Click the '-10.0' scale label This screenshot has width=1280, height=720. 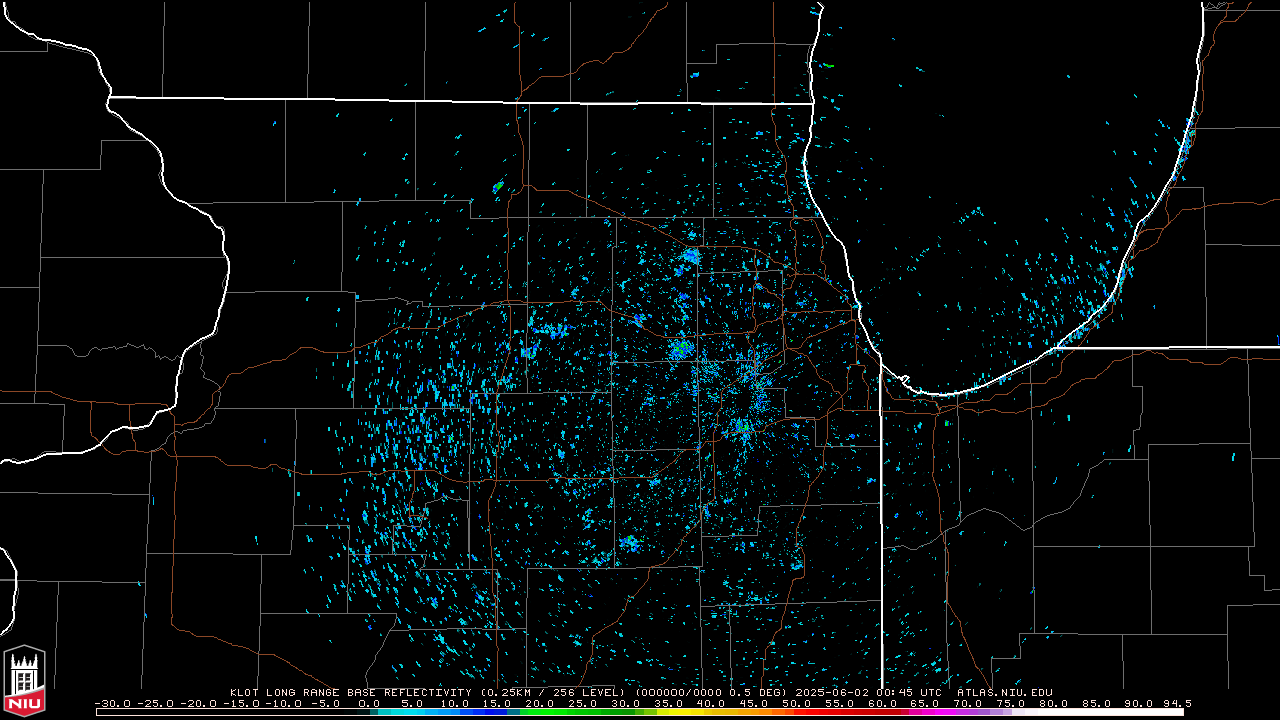click(x=284, y=703)
